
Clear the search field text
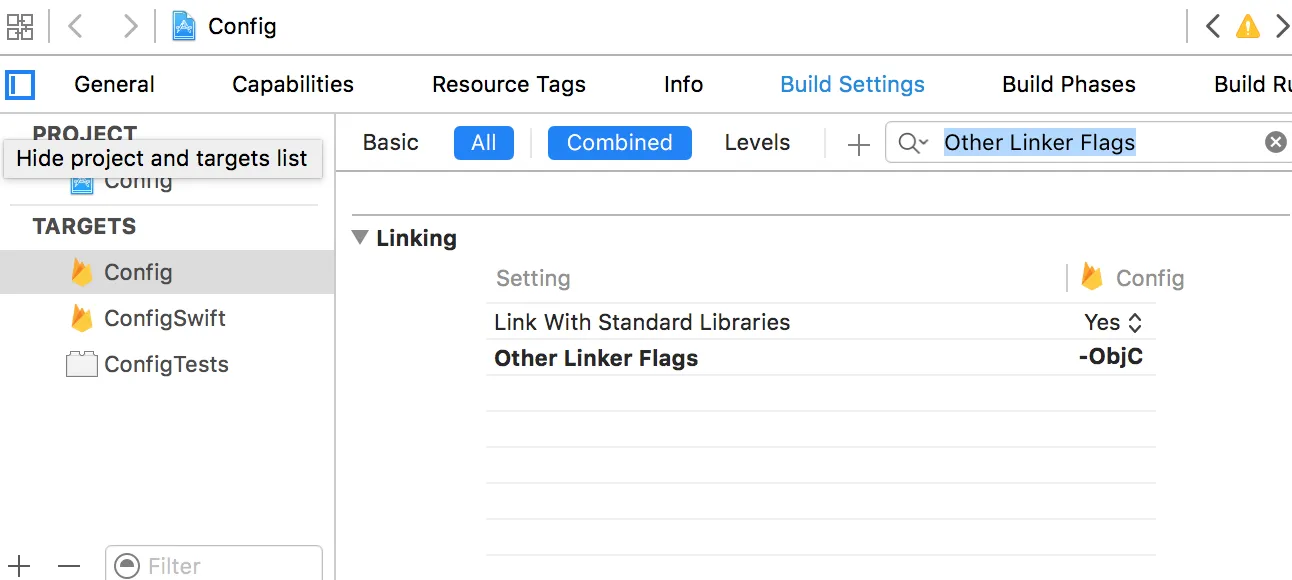tap(1275, 142)
